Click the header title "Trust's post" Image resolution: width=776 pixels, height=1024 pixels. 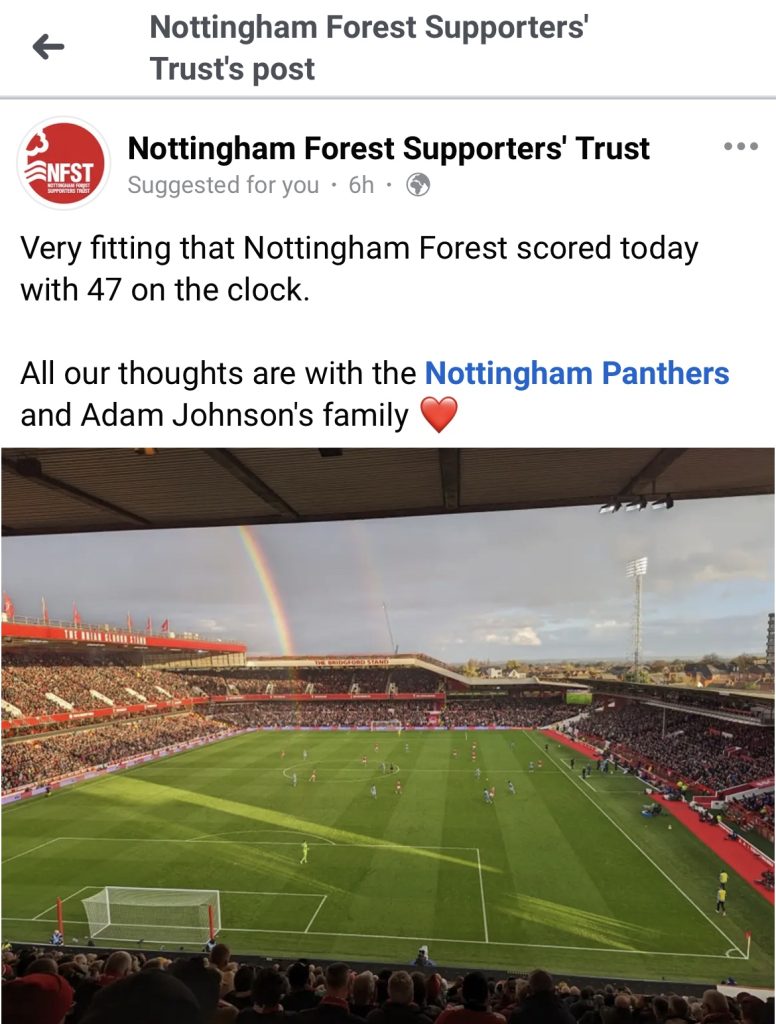coord(232,69)
